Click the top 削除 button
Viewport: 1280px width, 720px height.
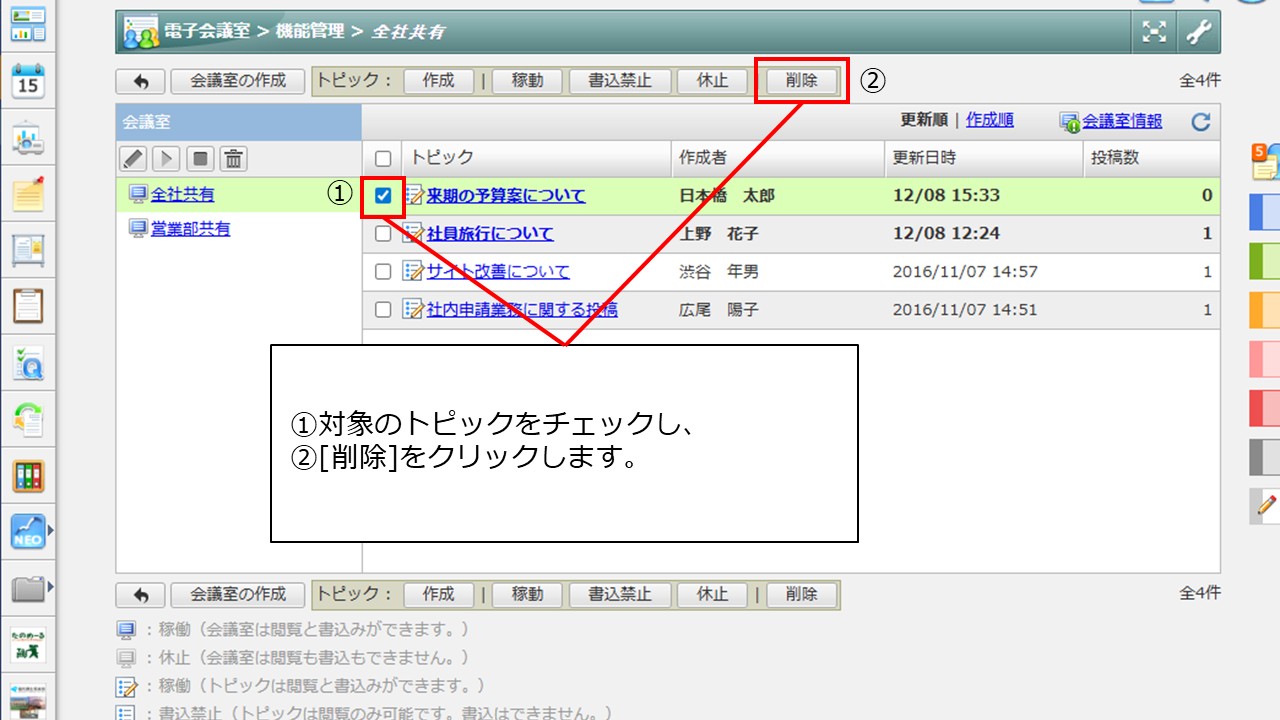[801, 81]
